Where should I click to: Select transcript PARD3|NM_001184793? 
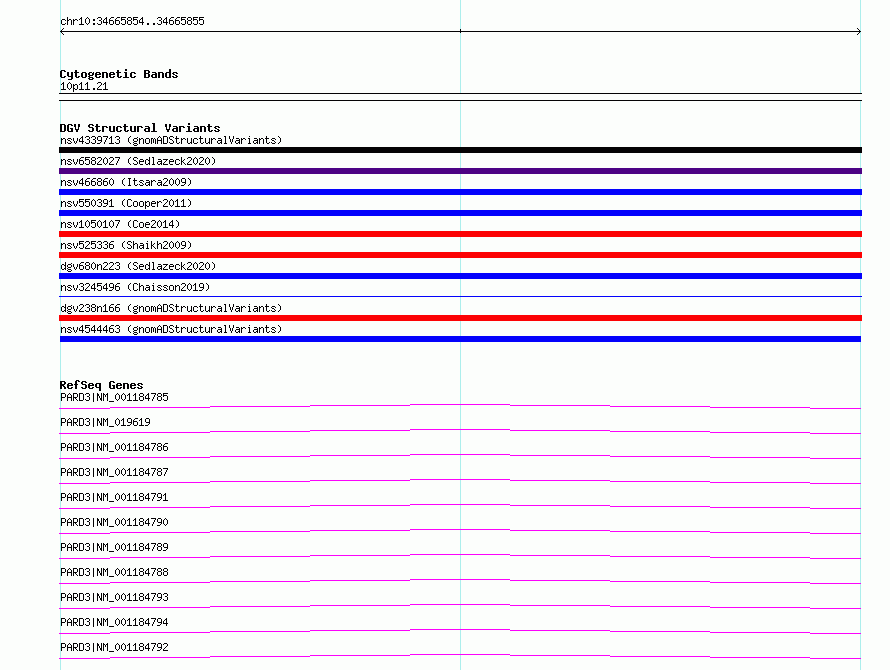point(114,597)
